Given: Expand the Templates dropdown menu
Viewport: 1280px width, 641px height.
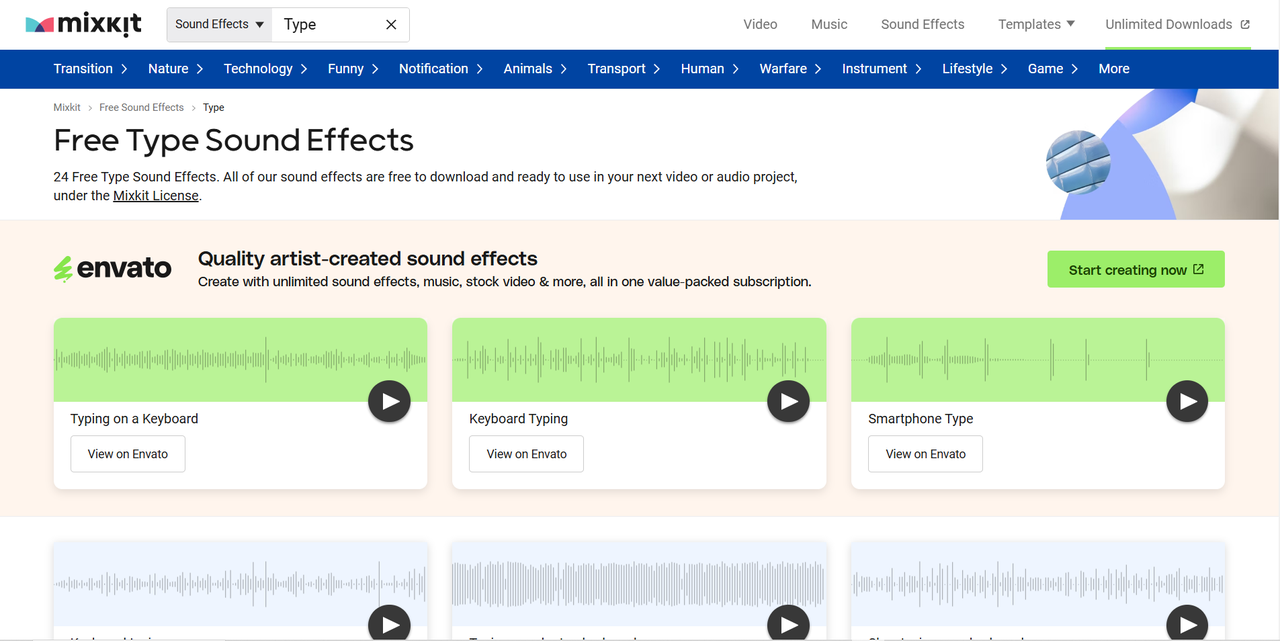Looking at the screenshot, I should pos(1036,24).
